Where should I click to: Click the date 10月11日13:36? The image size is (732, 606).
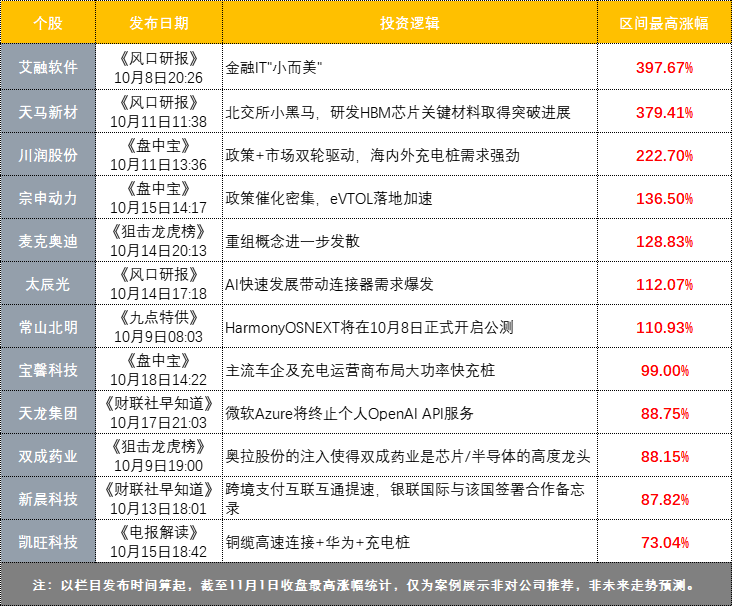pyautogui.click(x=158, y=165)
